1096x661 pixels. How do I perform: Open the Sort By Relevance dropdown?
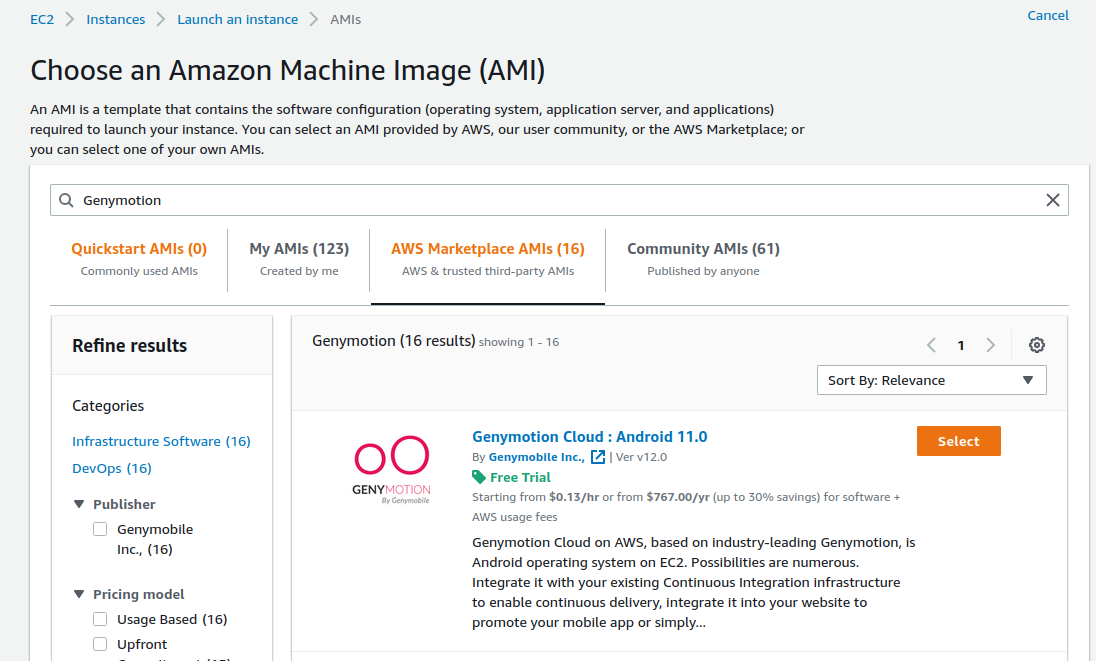pyautogui.click(x=931, y=380)
